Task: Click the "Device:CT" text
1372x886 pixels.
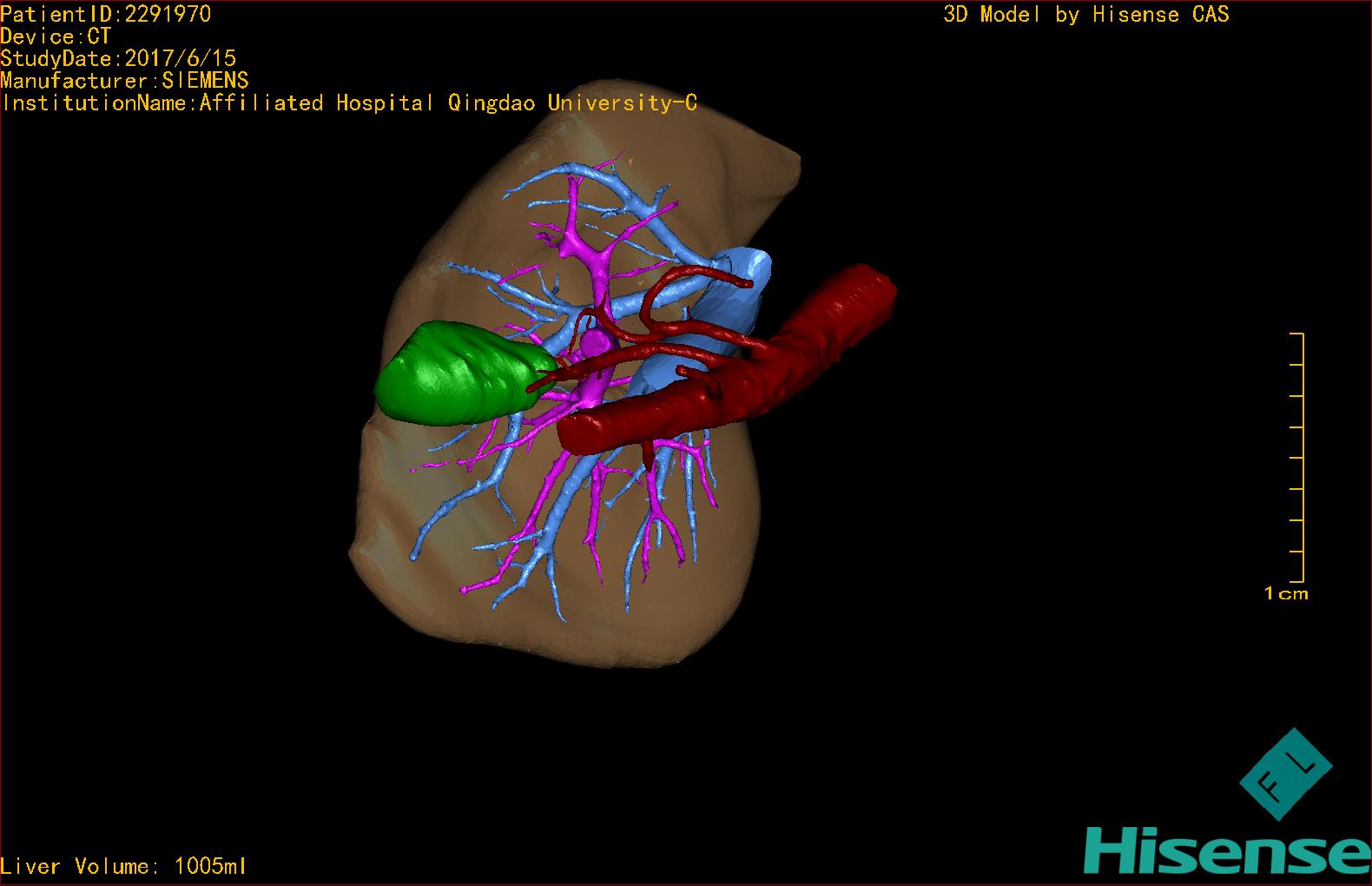Action: (56, 36)
